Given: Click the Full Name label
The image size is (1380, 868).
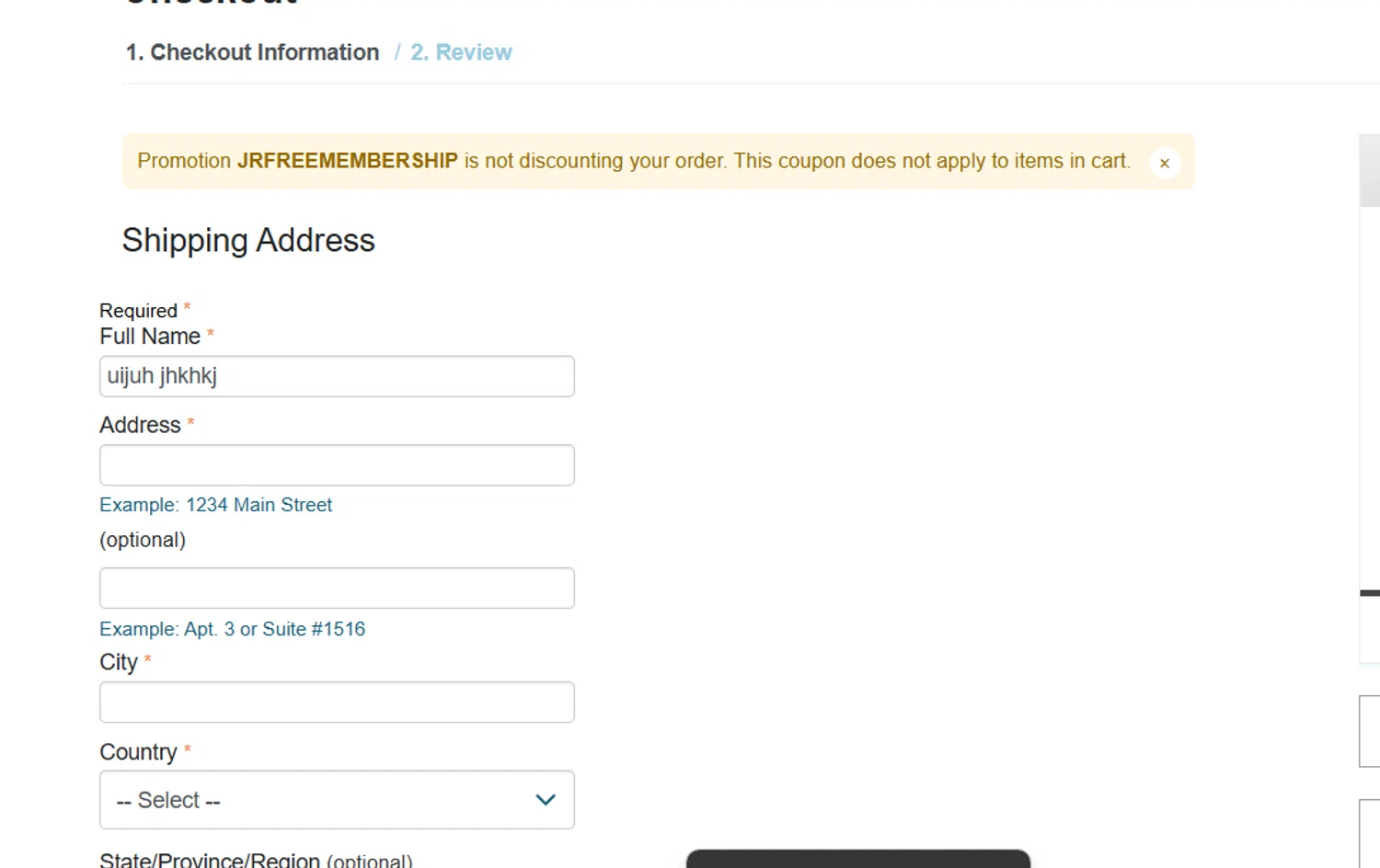Looking at the screenshot, I should coord(150,337).
